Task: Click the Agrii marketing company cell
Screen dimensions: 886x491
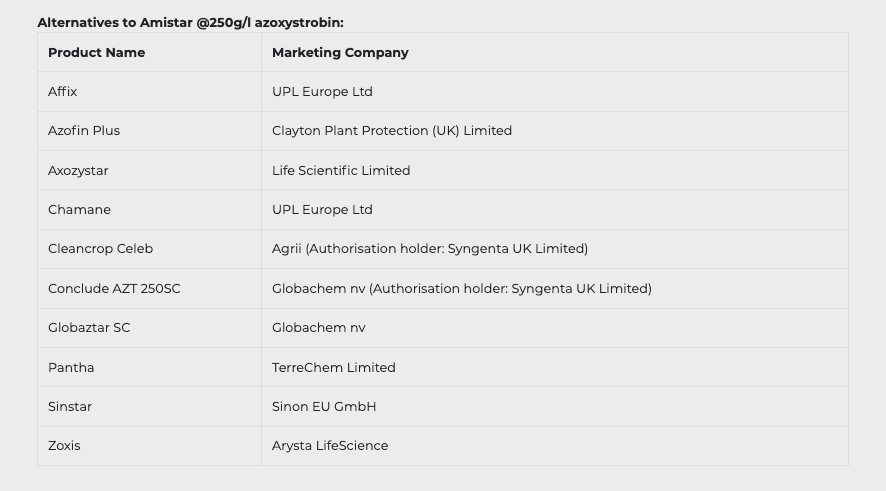Action: tap(430, 248)
